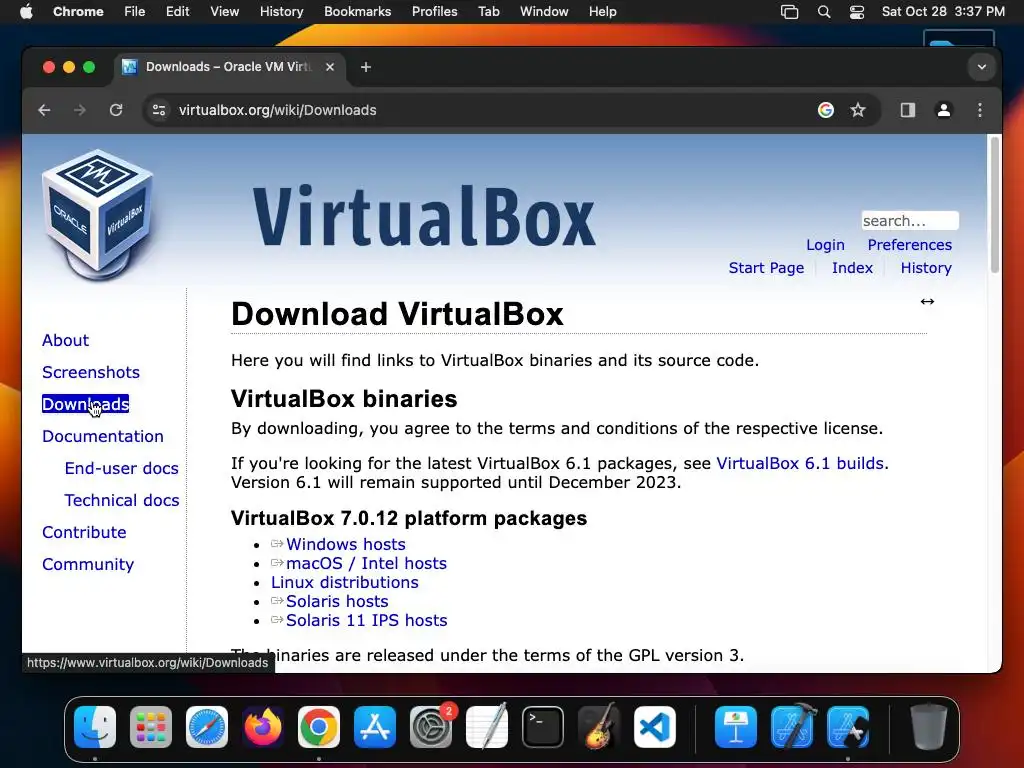Open the File menu
The image size is (1024, 768).
click(135, 12)
